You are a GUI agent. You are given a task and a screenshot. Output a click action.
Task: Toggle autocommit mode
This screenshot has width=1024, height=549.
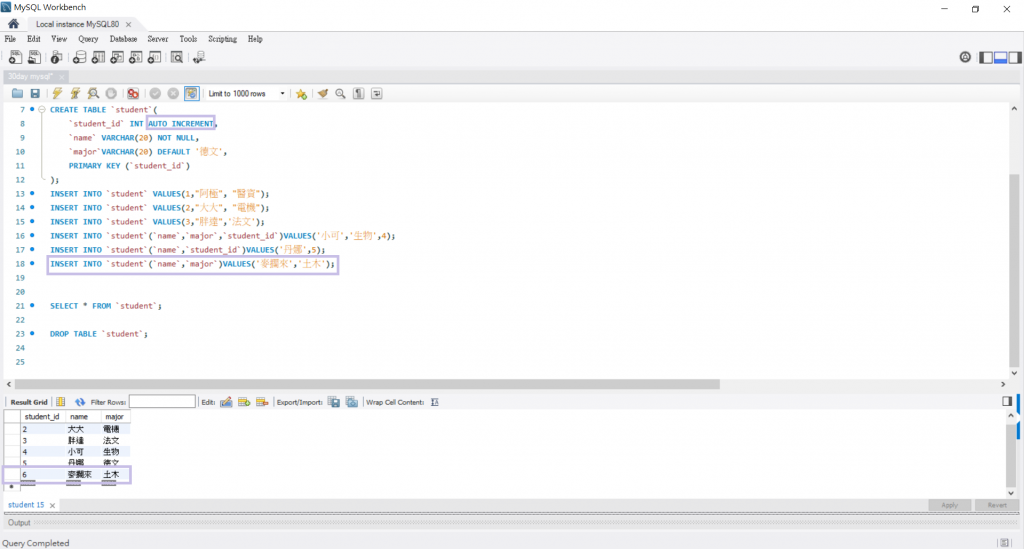point(191,93)
